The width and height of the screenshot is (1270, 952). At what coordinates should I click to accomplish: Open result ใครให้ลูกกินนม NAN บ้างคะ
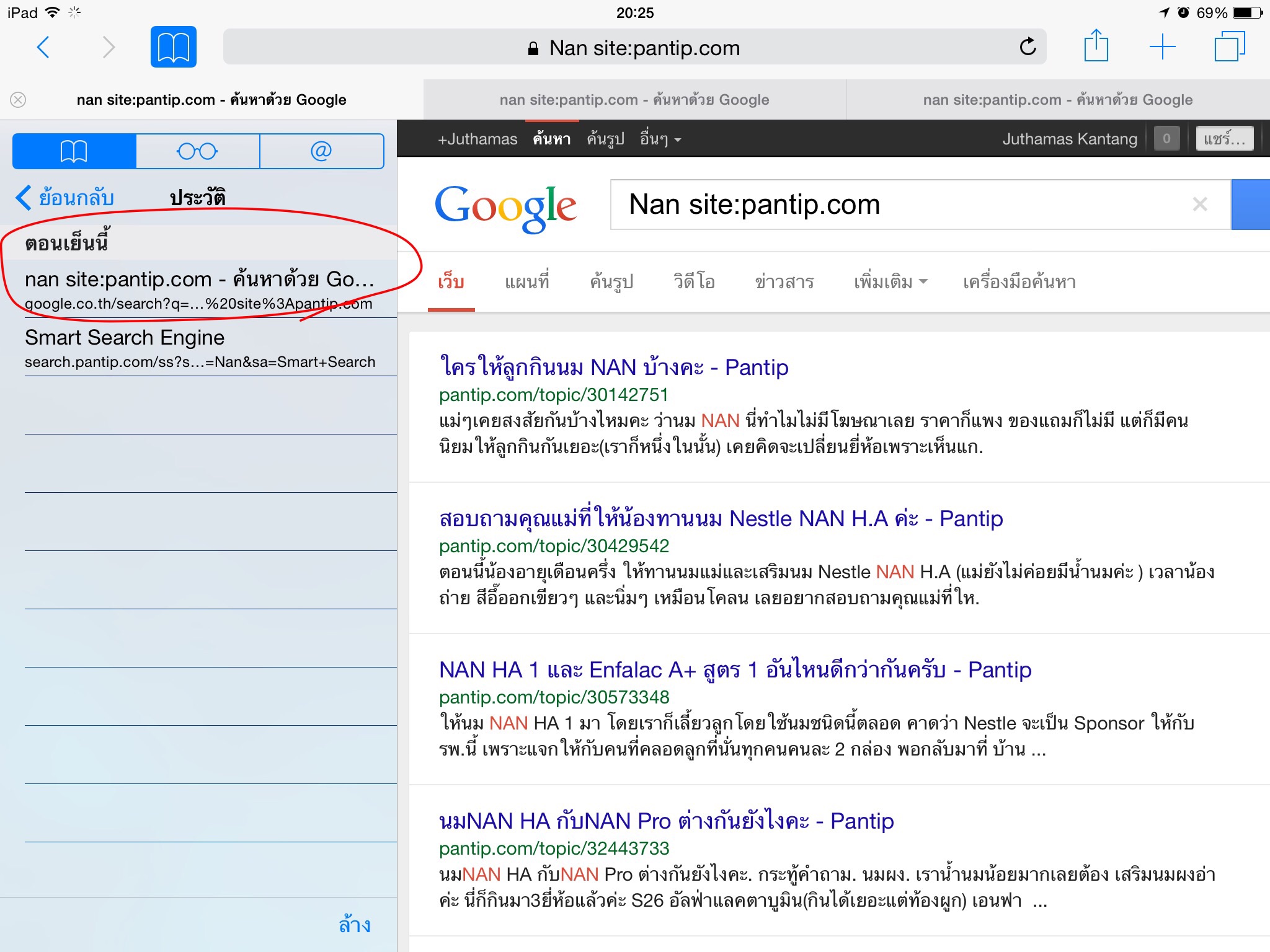pos(614,368)
